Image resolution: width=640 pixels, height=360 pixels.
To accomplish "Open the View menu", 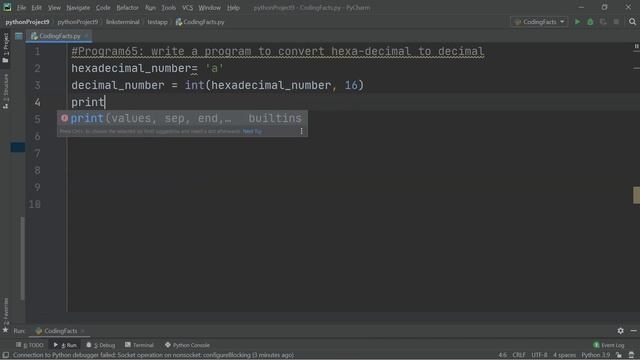I will 54,8.
